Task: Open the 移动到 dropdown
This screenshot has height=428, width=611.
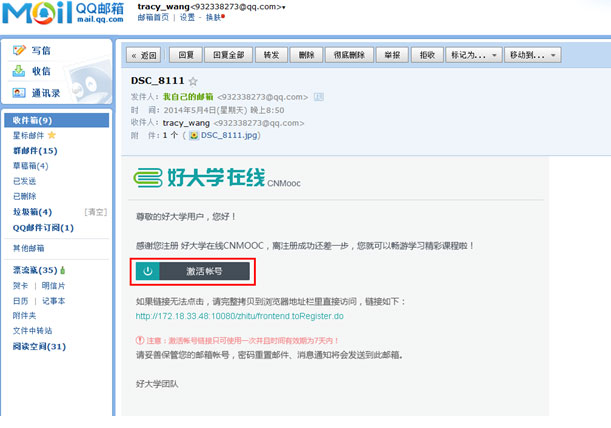Action: [532, 54]
